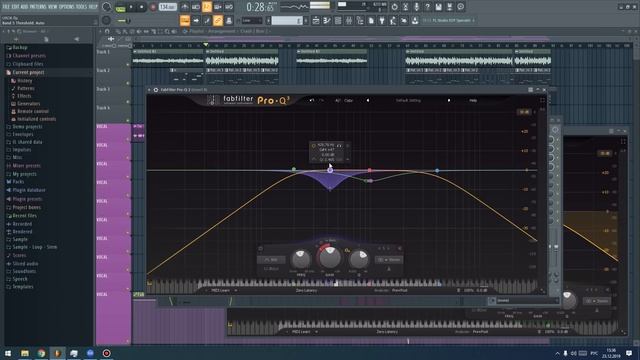
Task: Toggle the pattern/song mode switch
Action: (x=120, y=7)
